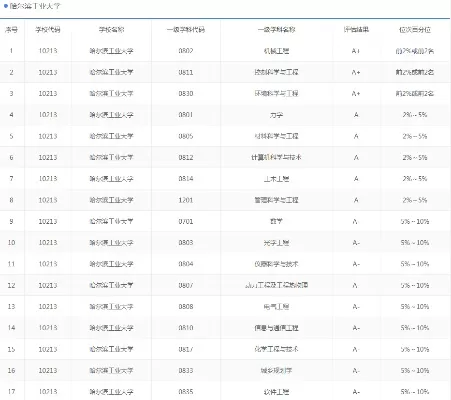Click the 哈尔滨工业大学 title above the table
Image resolution: width=451 pixels, height=400 pixels.
click(x=35, y=6)
